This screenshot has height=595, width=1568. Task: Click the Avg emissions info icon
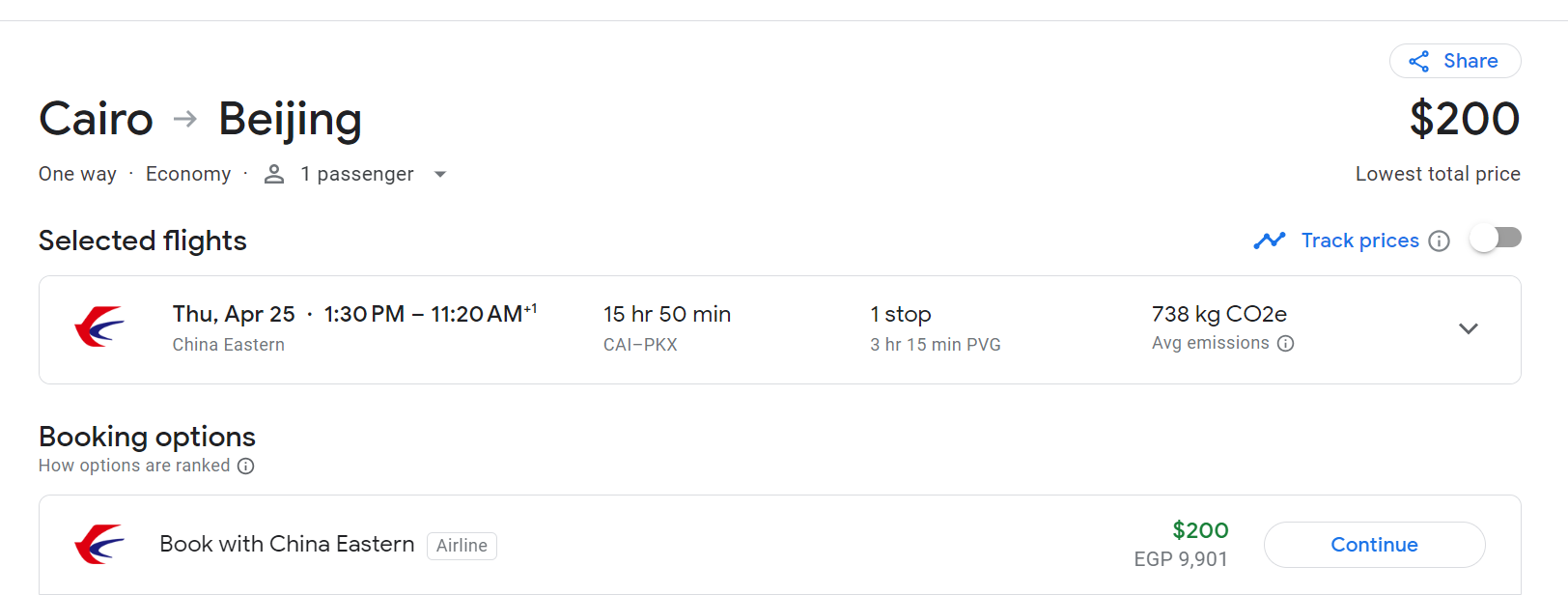click(x=1285, y=344)
